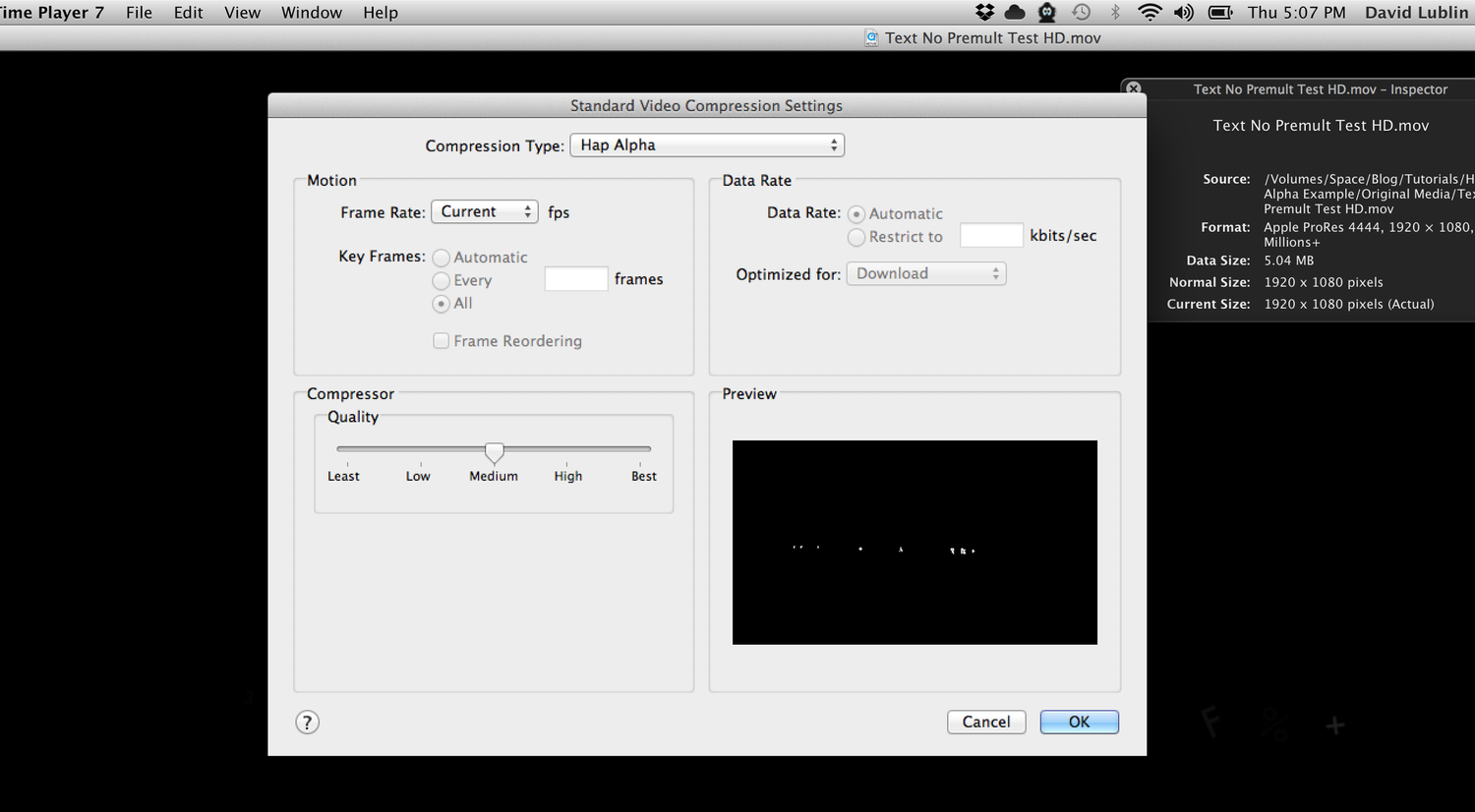
Task: Open the Window menu
Action: [x=312, y=13]
